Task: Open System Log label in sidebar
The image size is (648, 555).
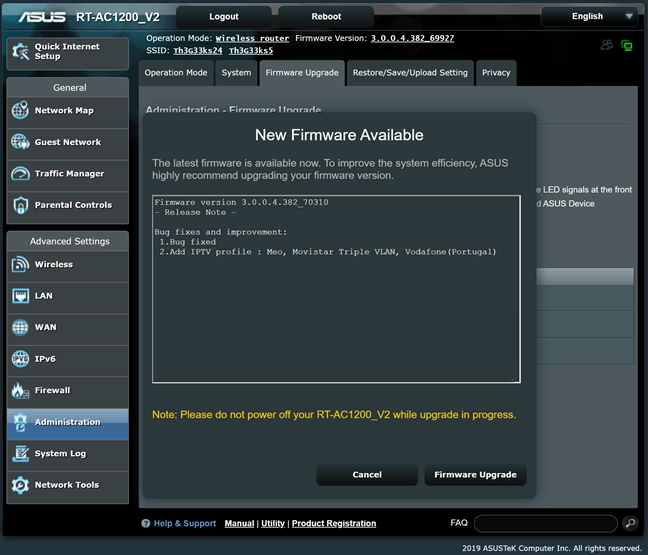Action: [x=60, y=454]
